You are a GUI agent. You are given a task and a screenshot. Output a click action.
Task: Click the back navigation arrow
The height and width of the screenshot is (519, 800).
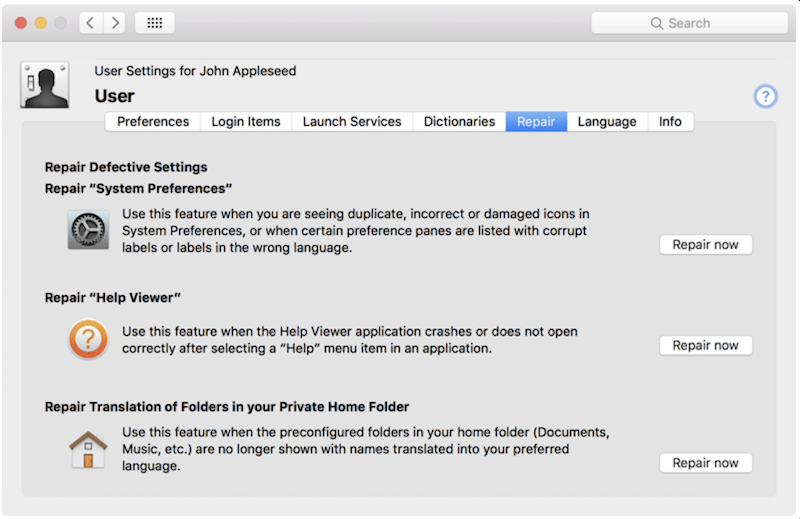pyautogui.click(x=91, y=23)
